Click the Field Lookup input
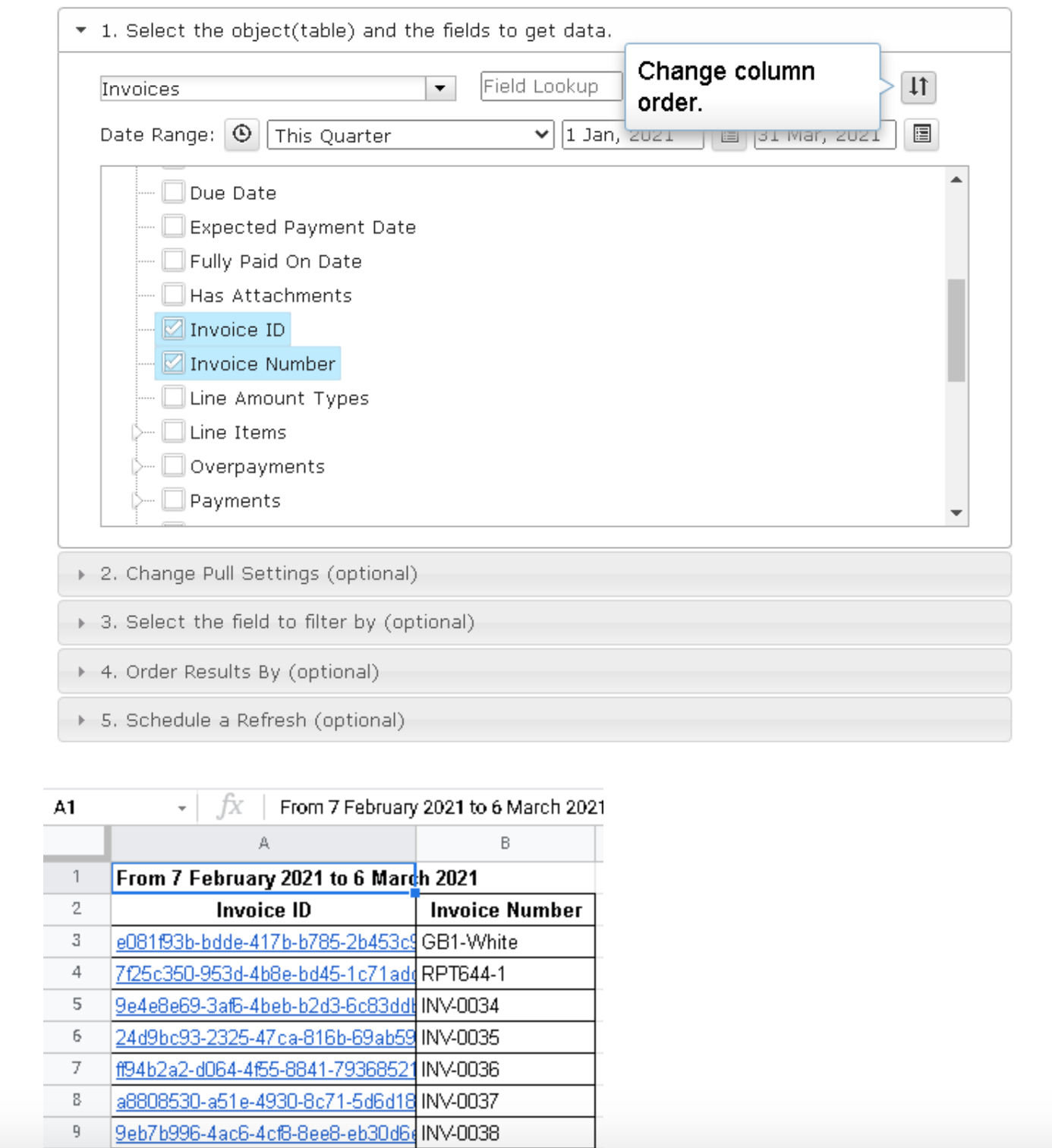 (552, 87)
